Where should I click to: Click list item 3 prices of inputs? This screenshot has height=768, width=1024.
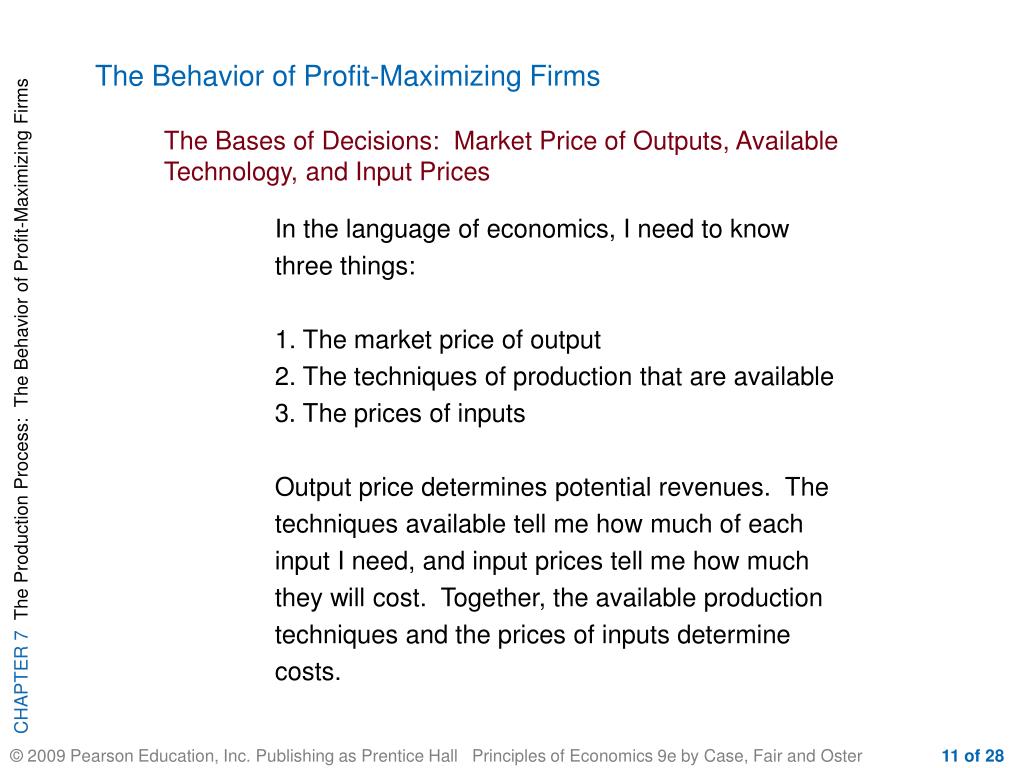[x=400, y=414]
